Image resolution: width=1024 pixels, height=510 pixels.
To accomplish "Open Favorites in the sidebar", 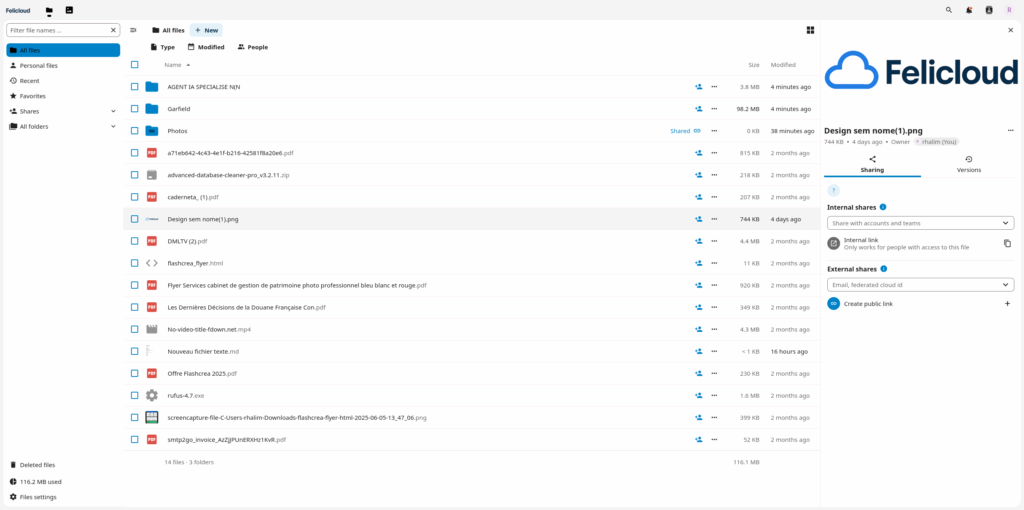I will (63, 96).
